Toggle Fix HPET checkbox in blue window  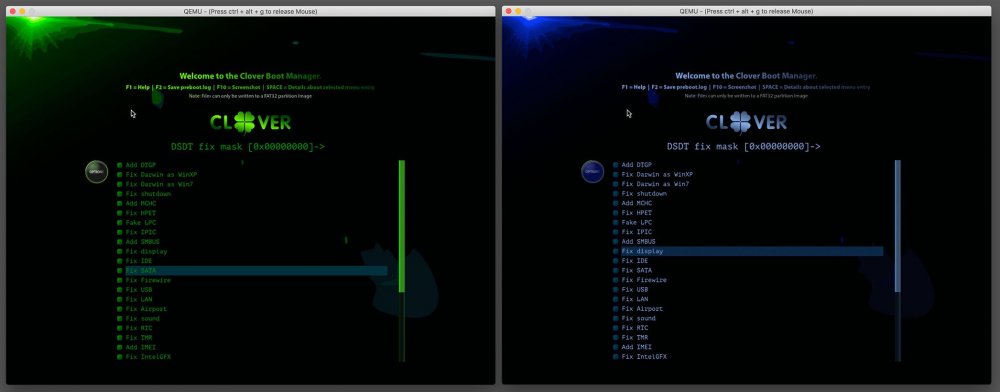coord(615,213)
